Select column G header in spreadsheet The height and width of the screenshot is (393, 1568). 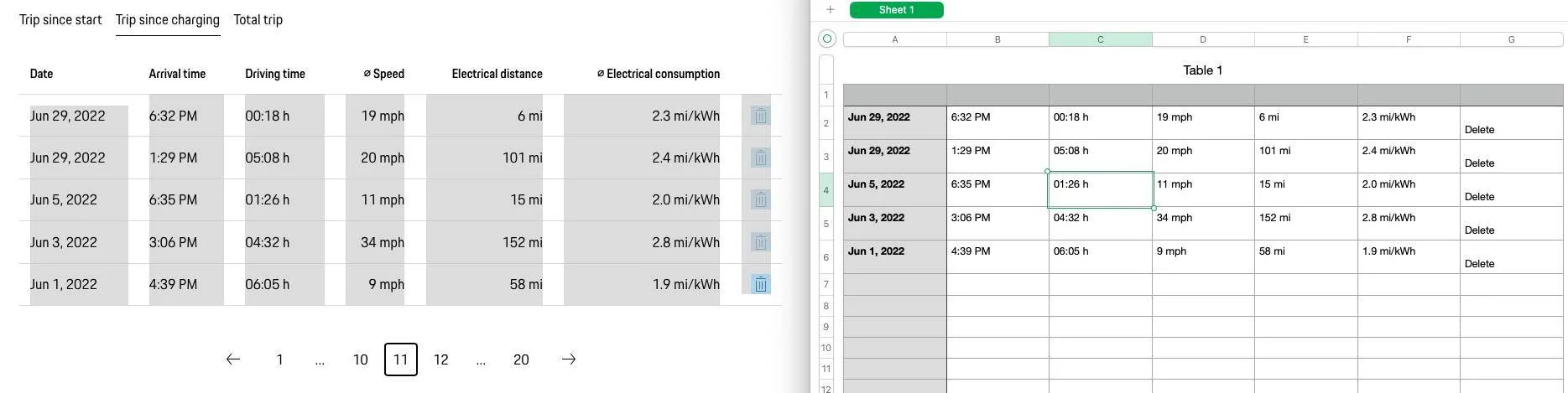1511,39
